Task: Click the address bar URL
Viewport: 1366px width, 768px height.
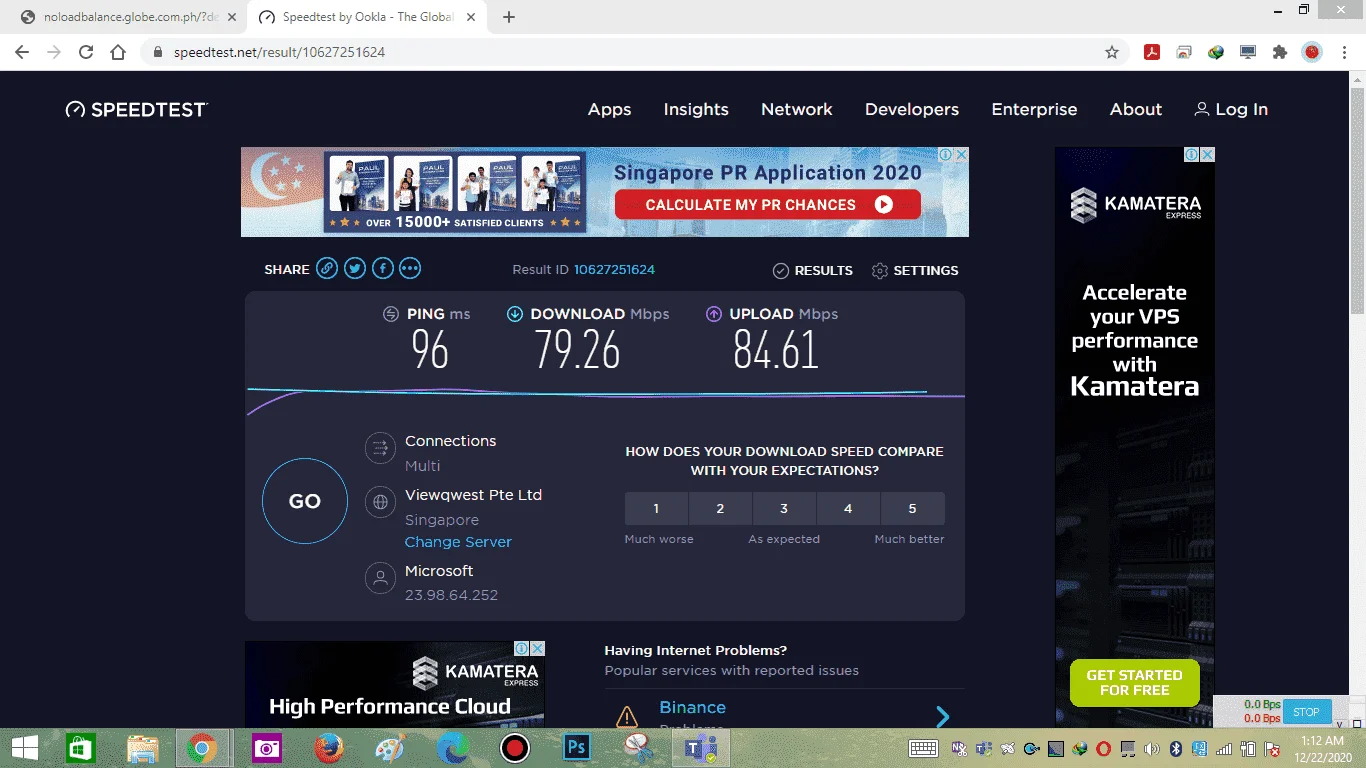Action: coord(279,52)
